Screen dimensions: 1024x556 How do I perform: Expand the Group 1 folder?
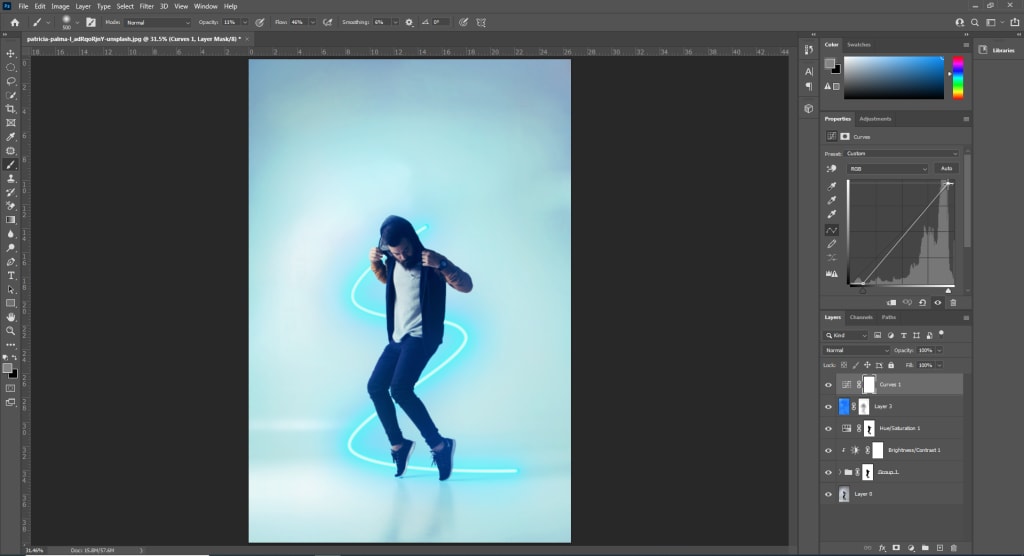click(840, 472)
